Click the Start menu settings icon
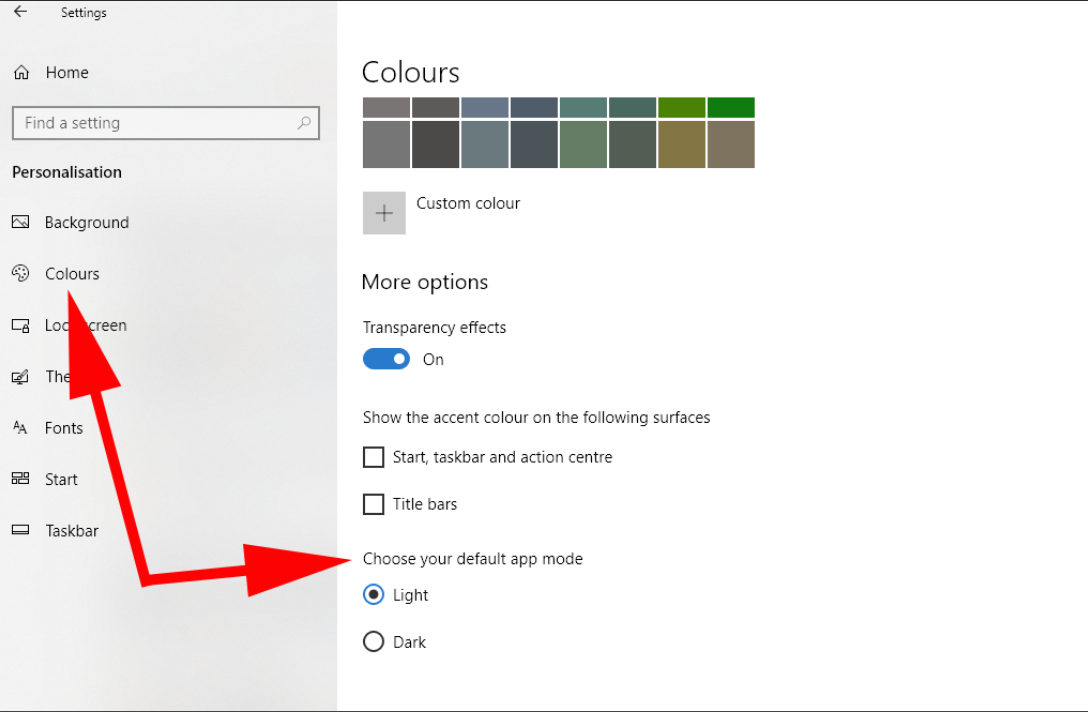 click(x=20, y=479)
